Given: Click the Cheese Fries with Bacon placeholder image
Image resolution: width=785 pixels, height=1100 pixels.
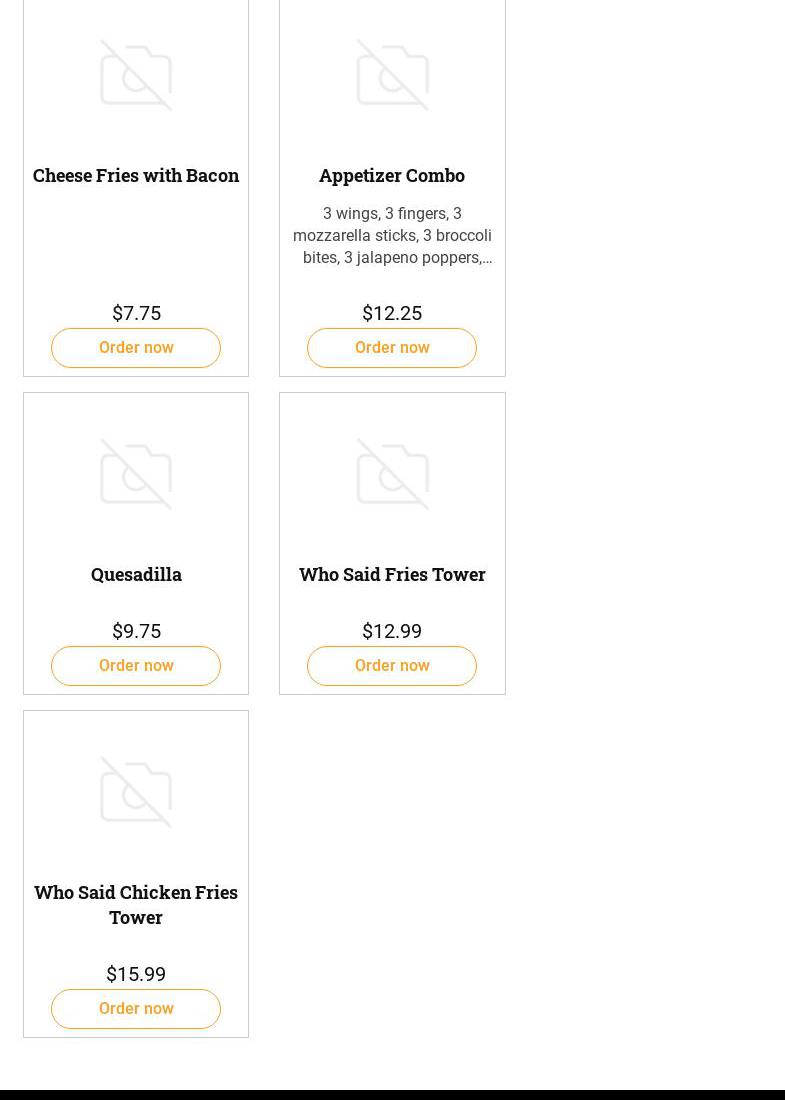Looking at the screenshot, I should coord(136,75).
